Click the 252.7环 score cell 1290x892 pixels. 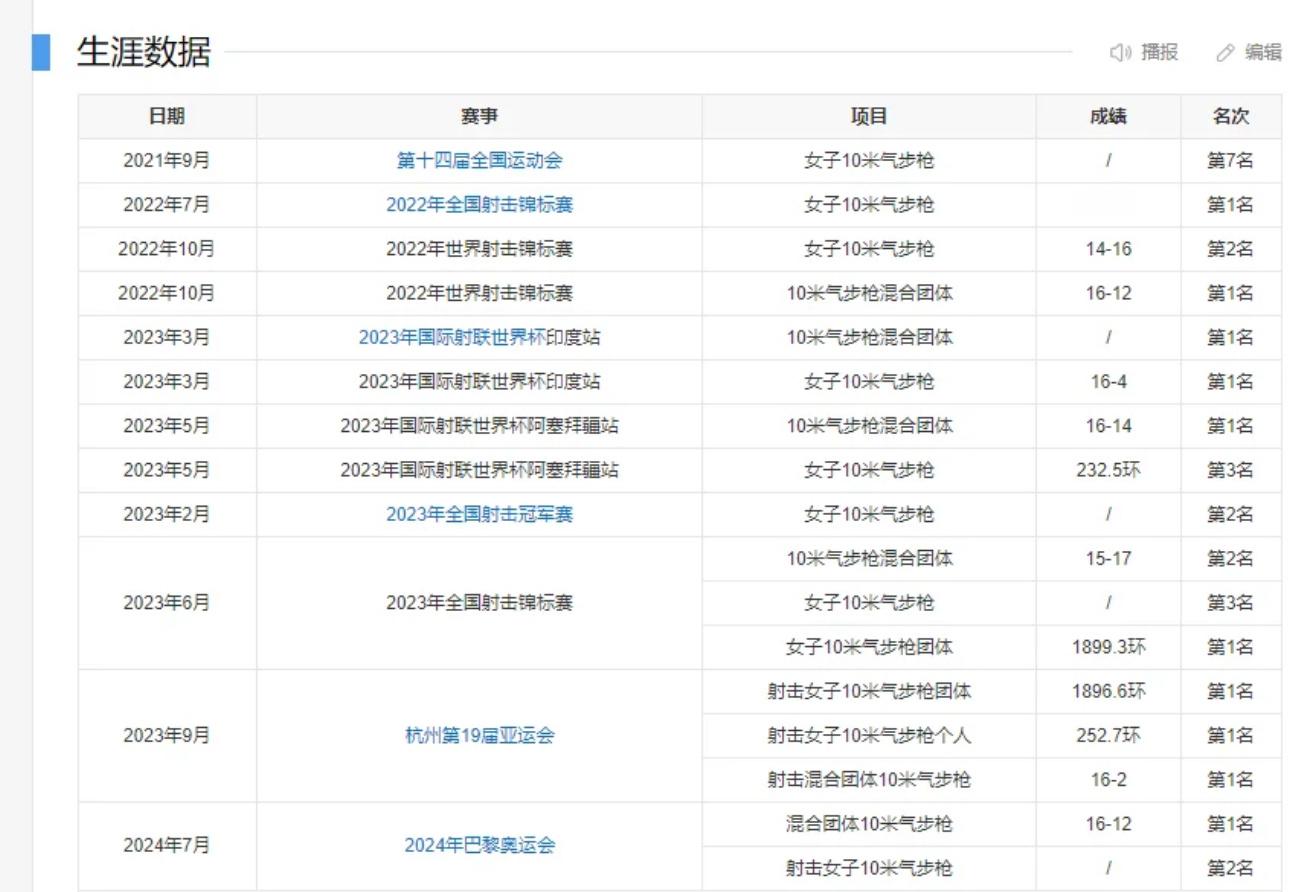tap(1108, 735)
